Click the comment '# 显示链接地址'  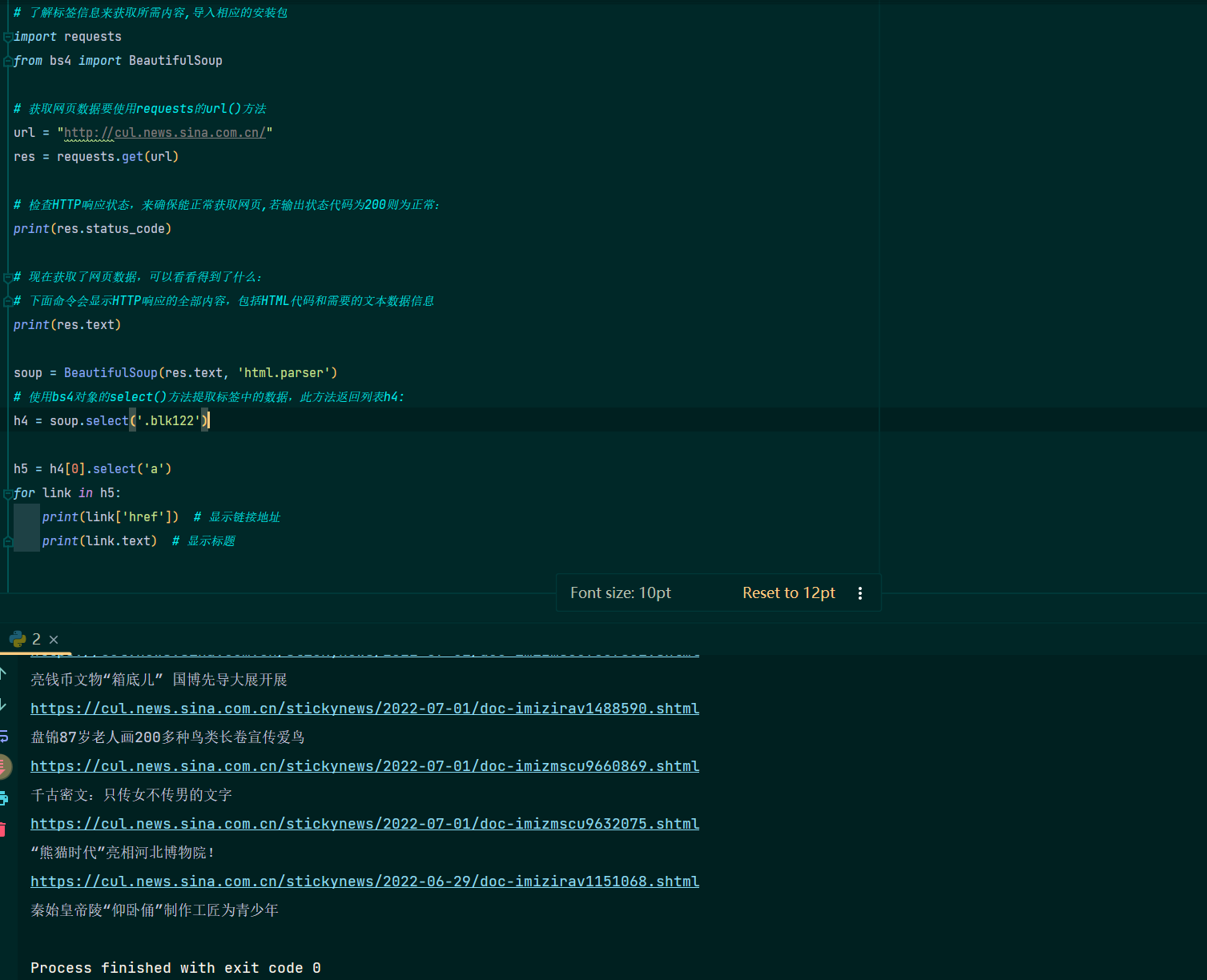[x=237, y=517]
